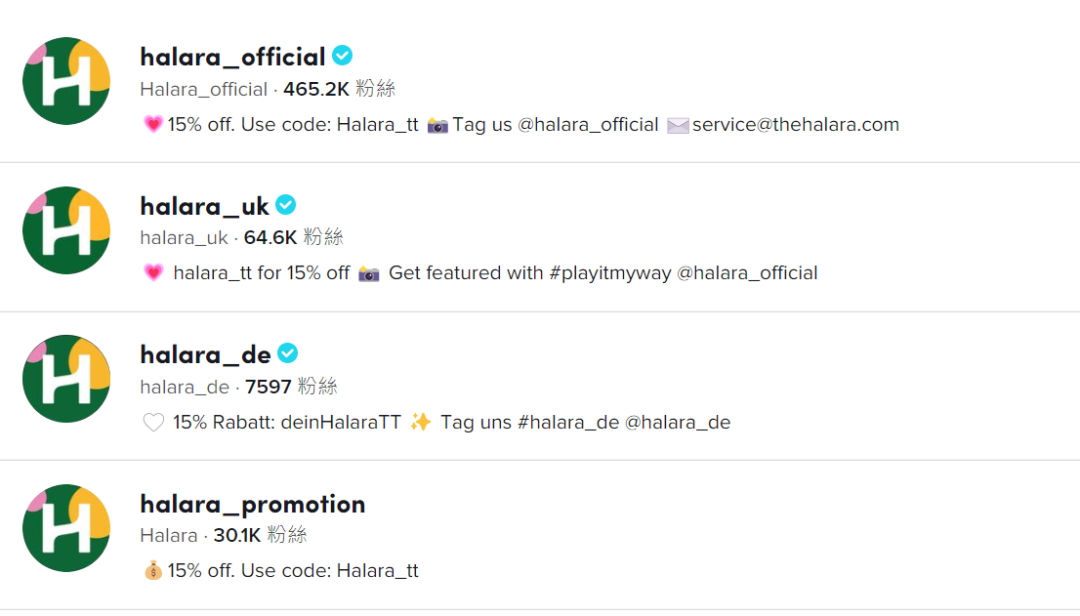Image resolution: width=1080 pixels, height=616 pixels.
Task: Click the halara_de profile avatar
Action: pyautogui.click(x=66, y=379)
